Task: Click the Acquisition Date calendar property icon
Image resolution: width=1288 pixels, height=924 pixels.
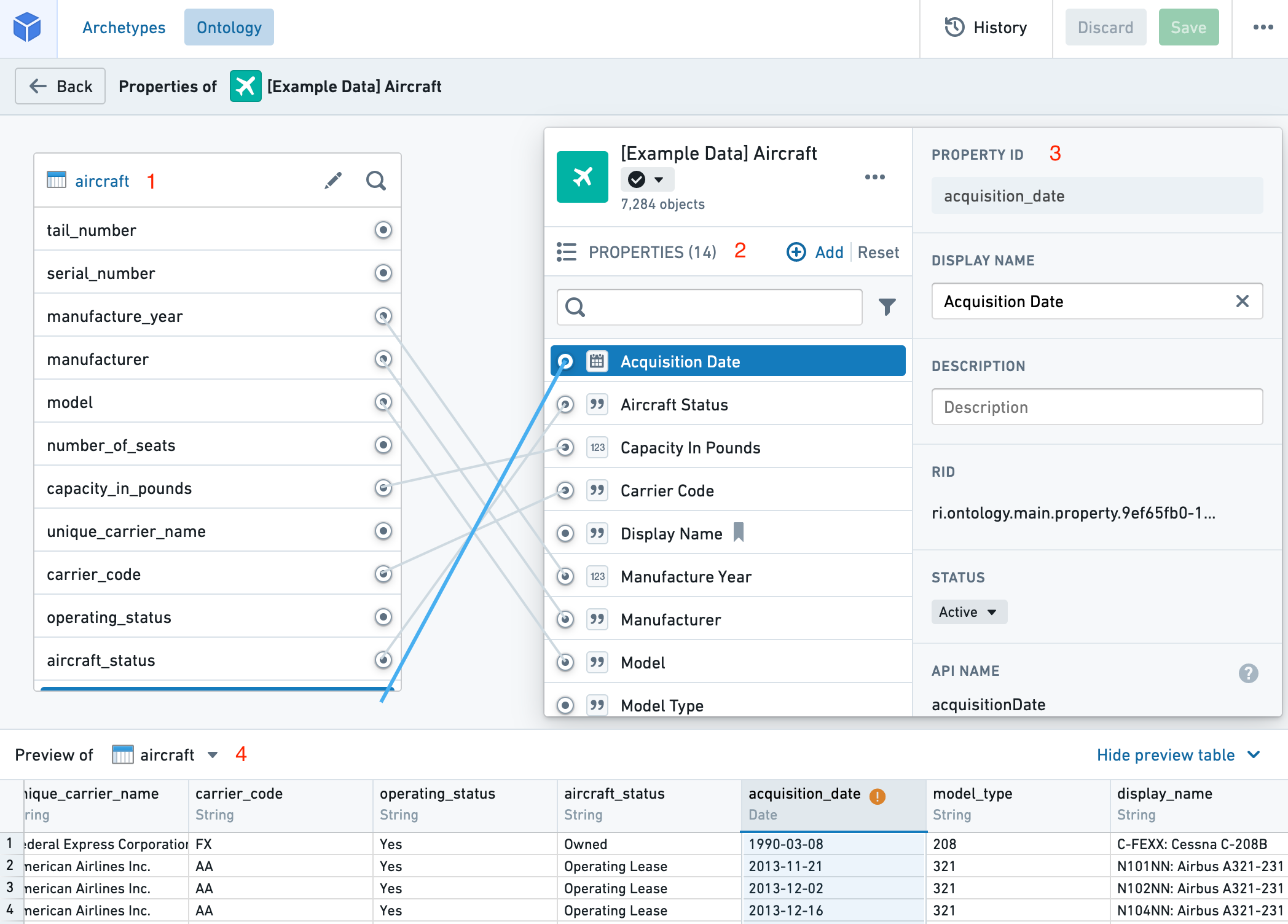Action: [x=599, y=362]
